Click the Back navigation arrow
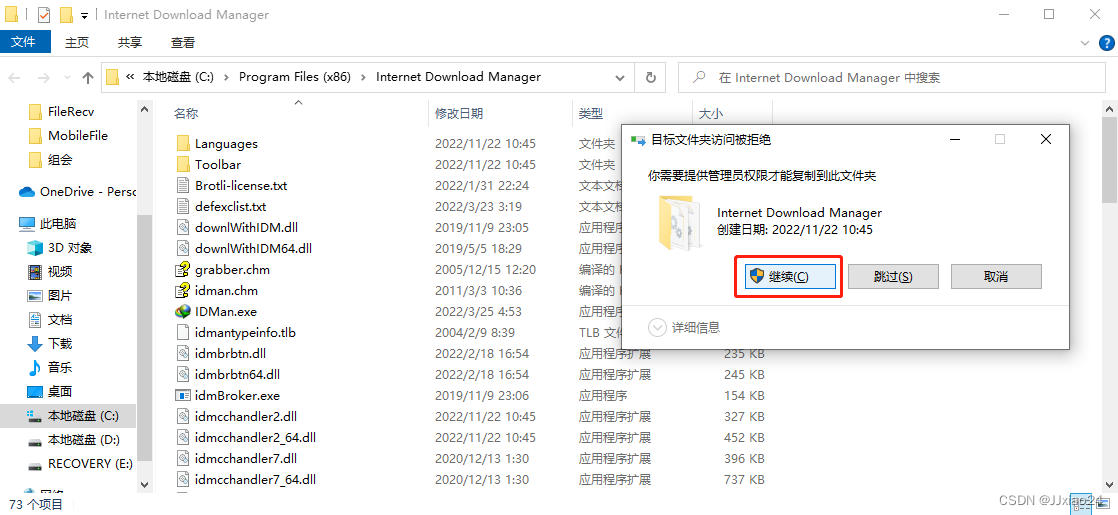The height and width of the screenshot is (515, 1118). [x=16, y=78]
